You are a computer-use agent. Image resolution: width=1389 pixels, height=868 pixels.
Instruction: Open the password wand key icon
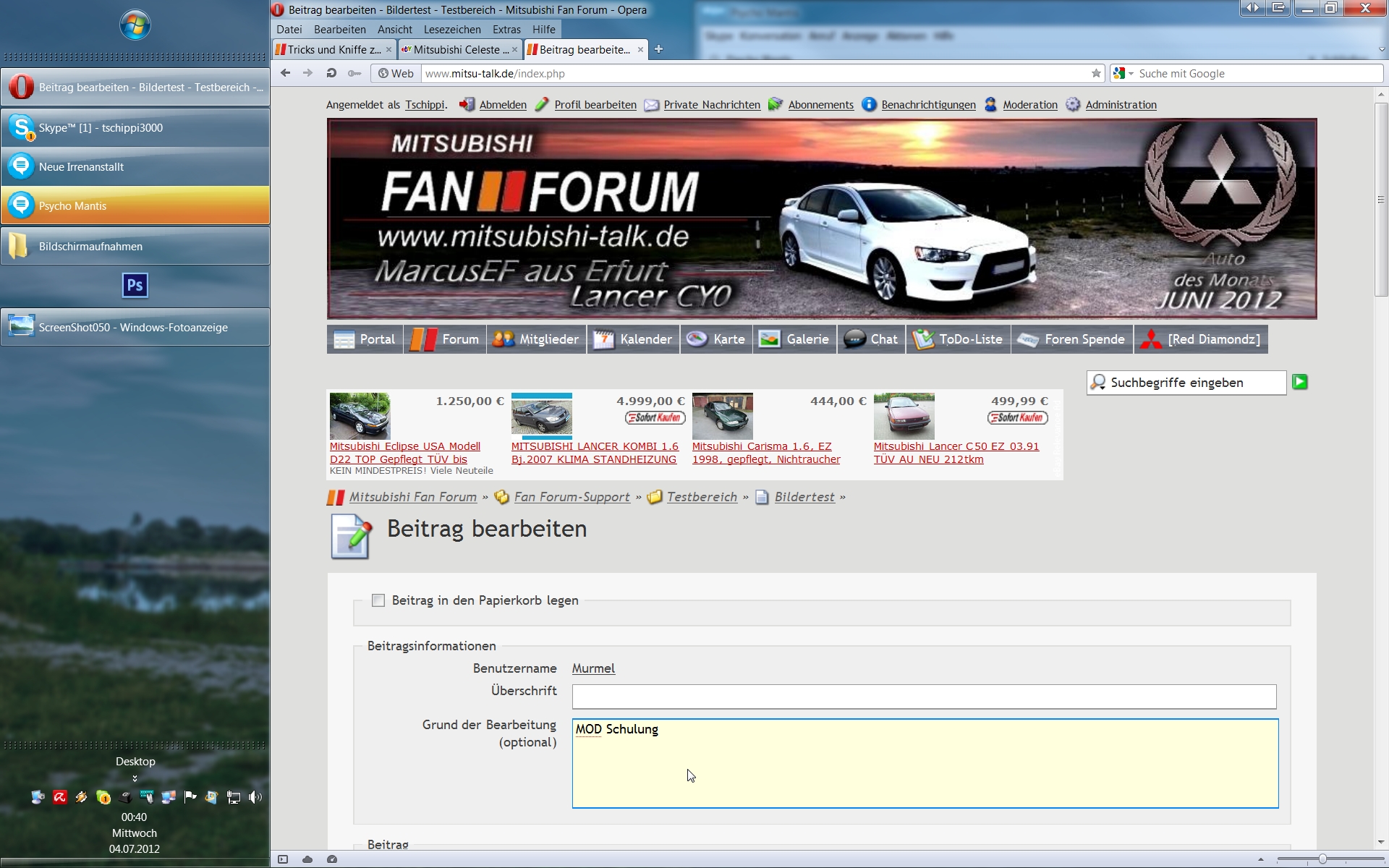point(354,73)
